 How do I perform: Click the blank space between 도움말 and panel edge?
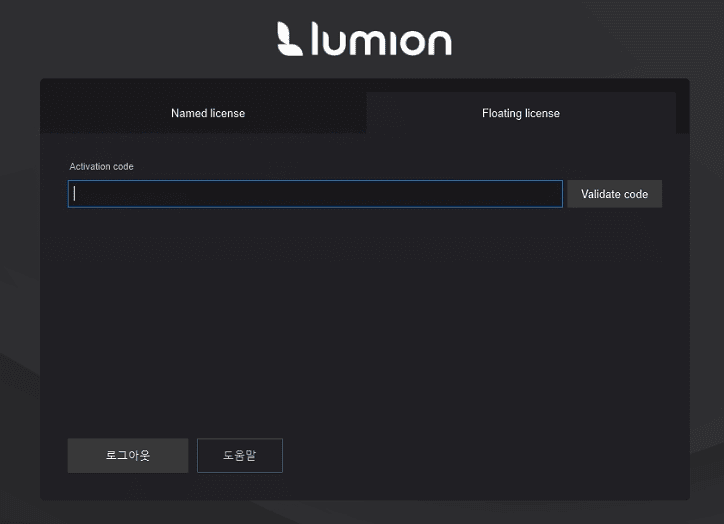pyautogui.click(x=480, y=455)
